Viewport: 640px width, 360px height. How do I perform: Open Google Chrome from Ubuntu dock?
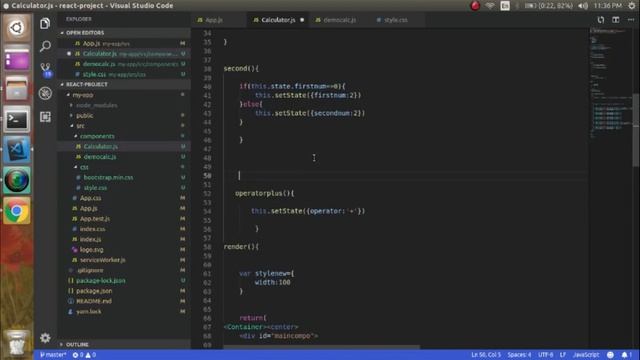click(16, 211)
